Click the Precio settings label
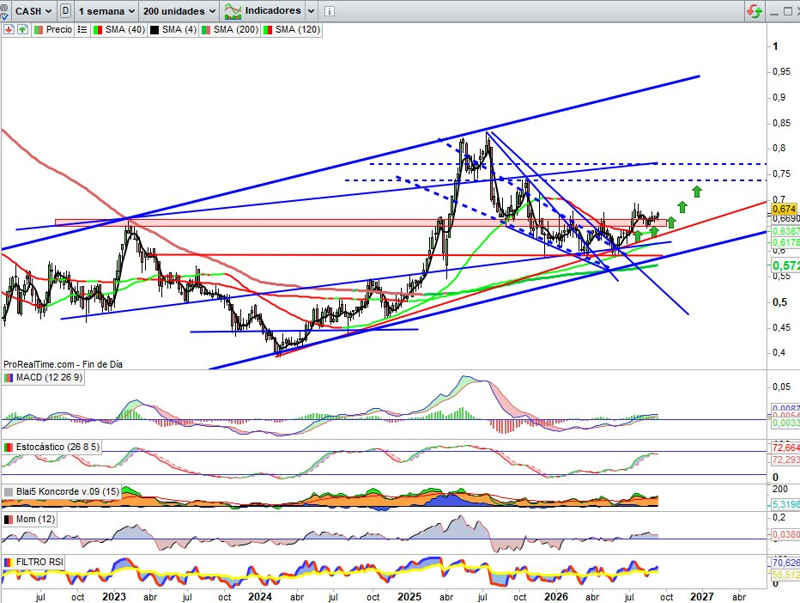This screenshot has height=603, width=800. [59, 30]
